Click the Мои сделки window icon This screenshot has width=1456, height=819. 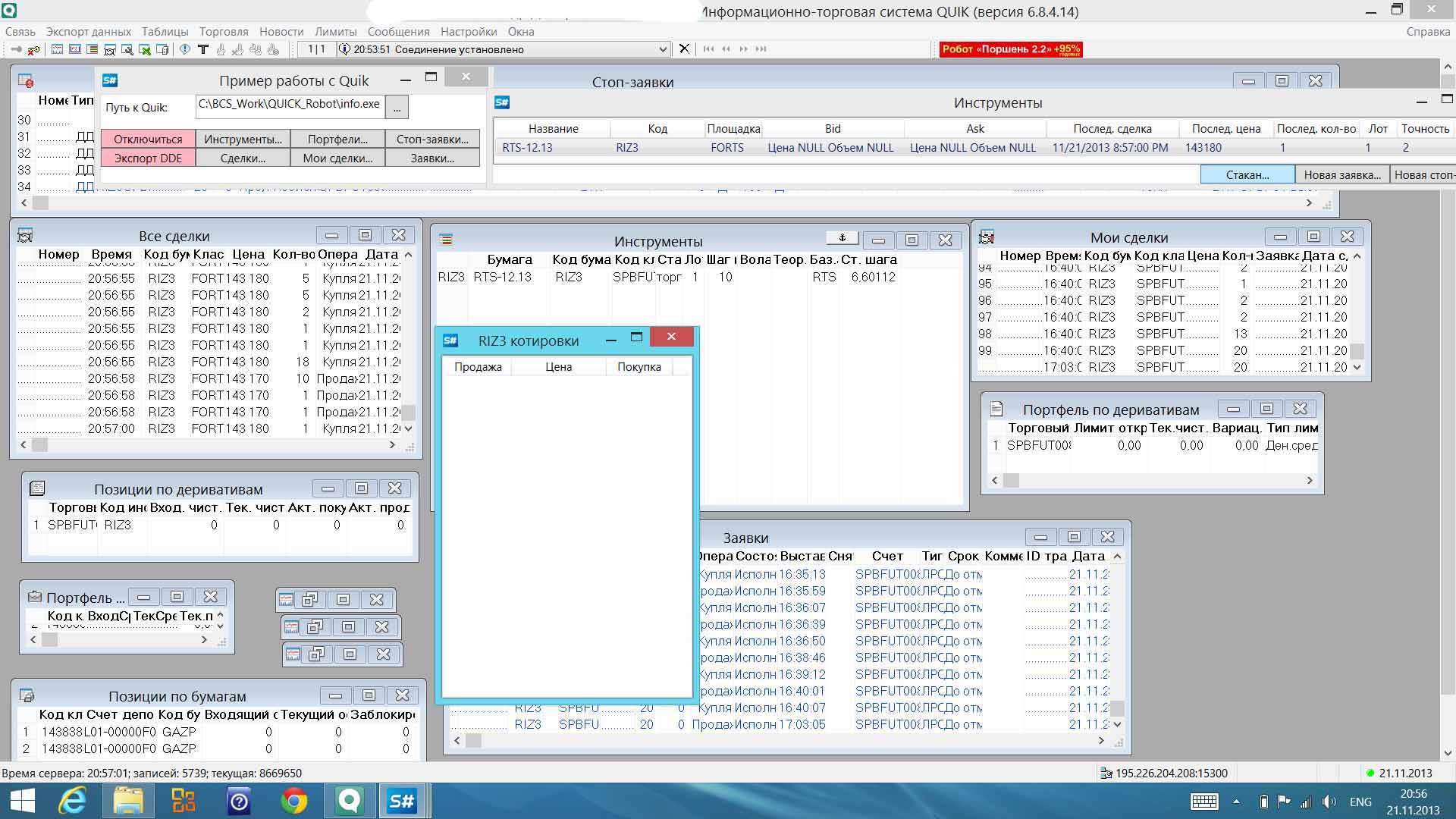point(987,237)
